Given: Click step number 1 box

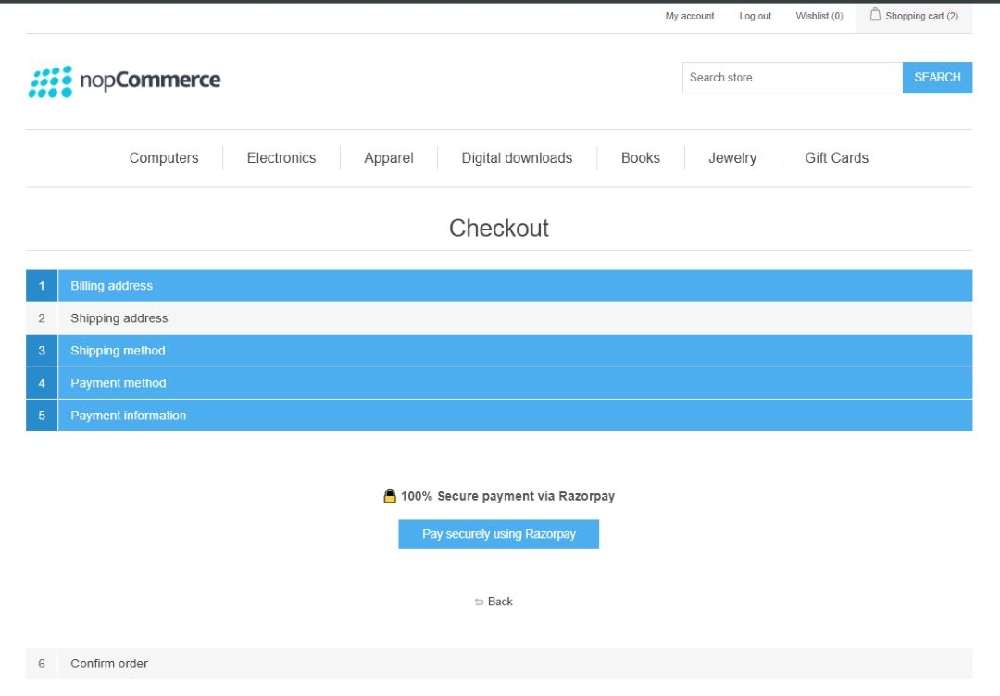Looking at the screenshot, I should [41, 285].
